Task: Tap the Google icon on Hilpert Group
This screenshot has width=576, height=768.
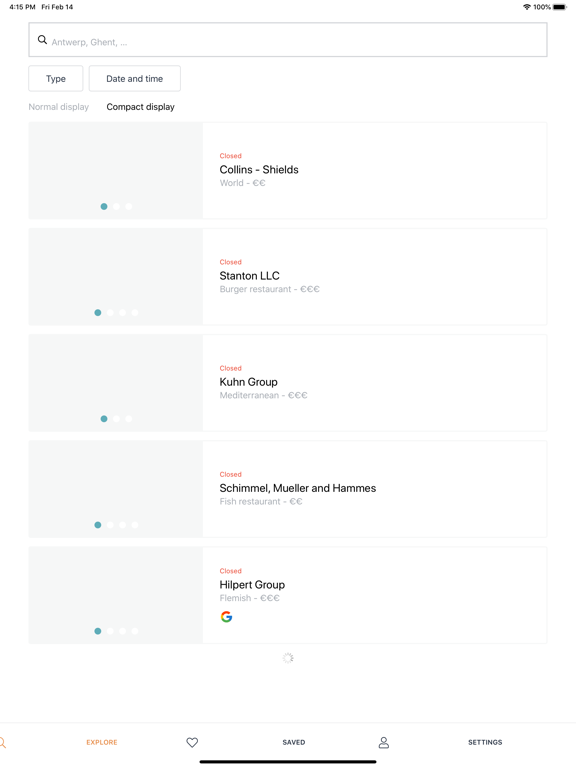Action: pos(226,617)
